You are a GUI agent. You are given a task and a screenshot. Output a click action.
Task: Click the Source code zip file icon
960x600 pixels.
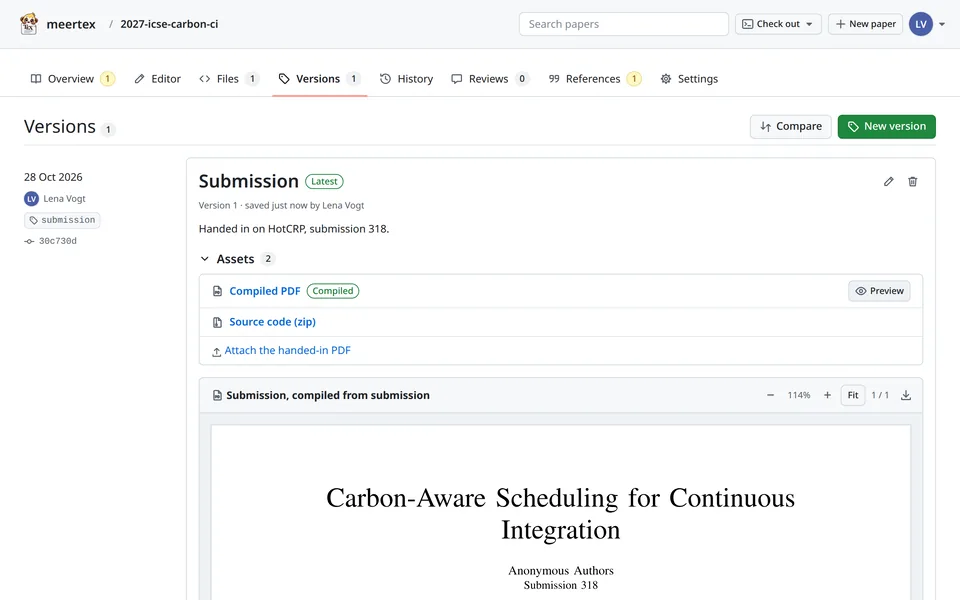217,322
